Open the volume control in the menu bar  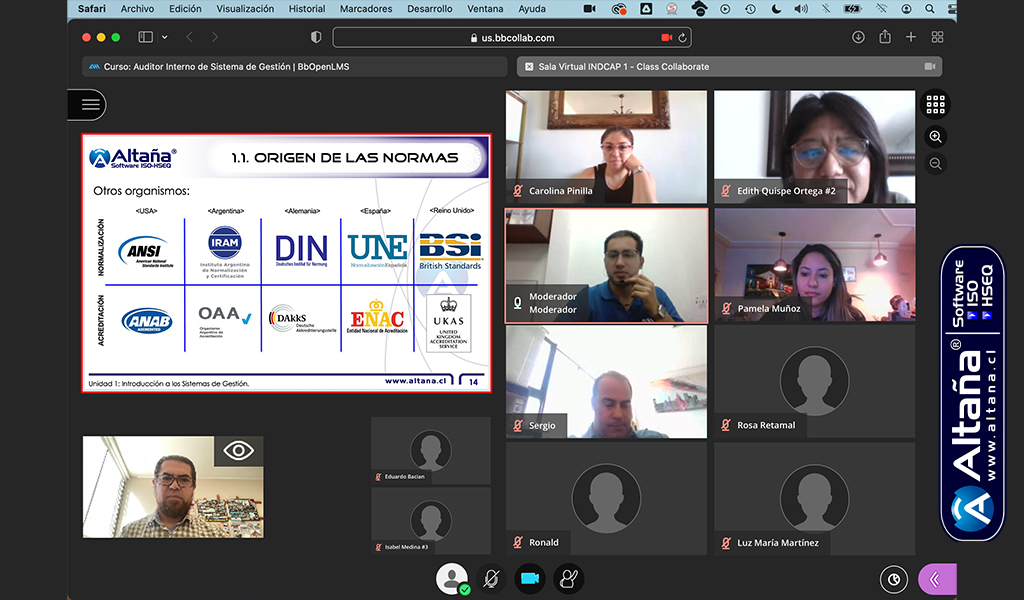point(801,8)
